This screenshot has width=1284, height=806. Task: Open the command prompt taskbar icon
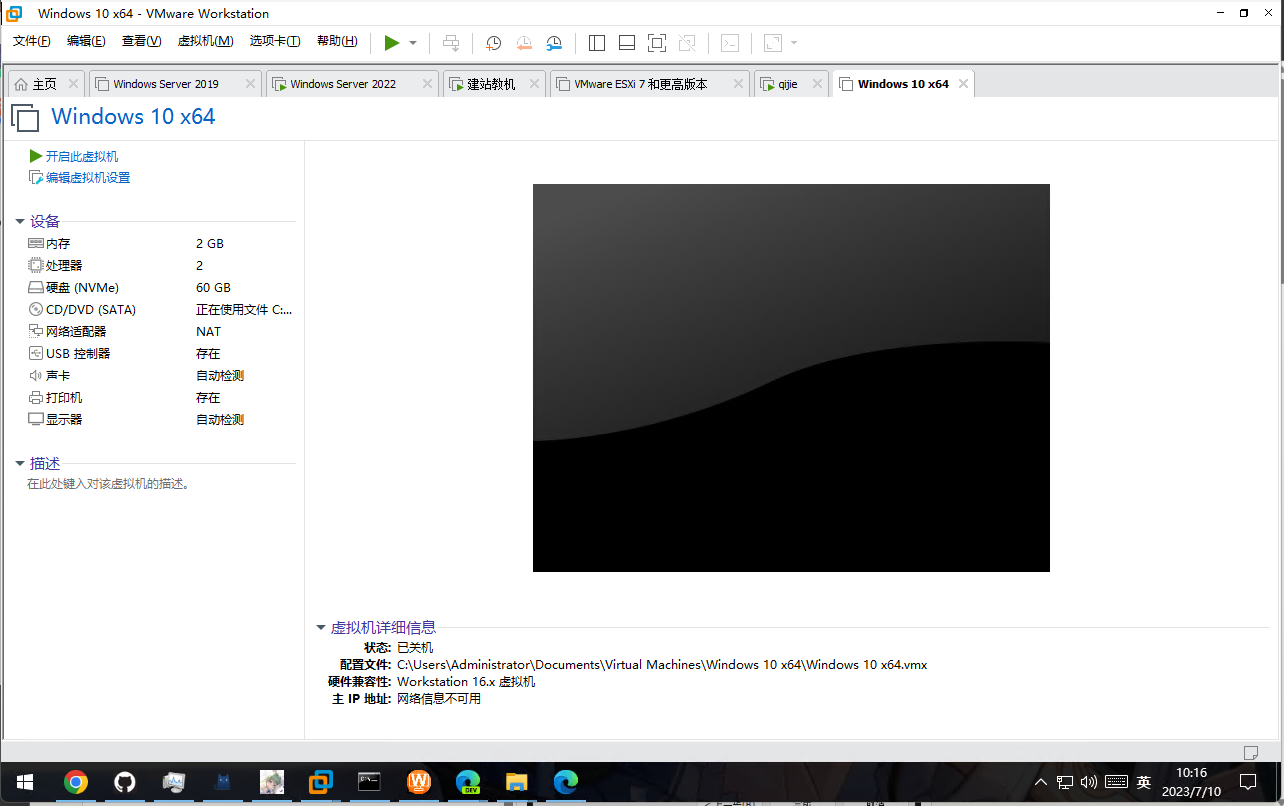coord(370,782)
